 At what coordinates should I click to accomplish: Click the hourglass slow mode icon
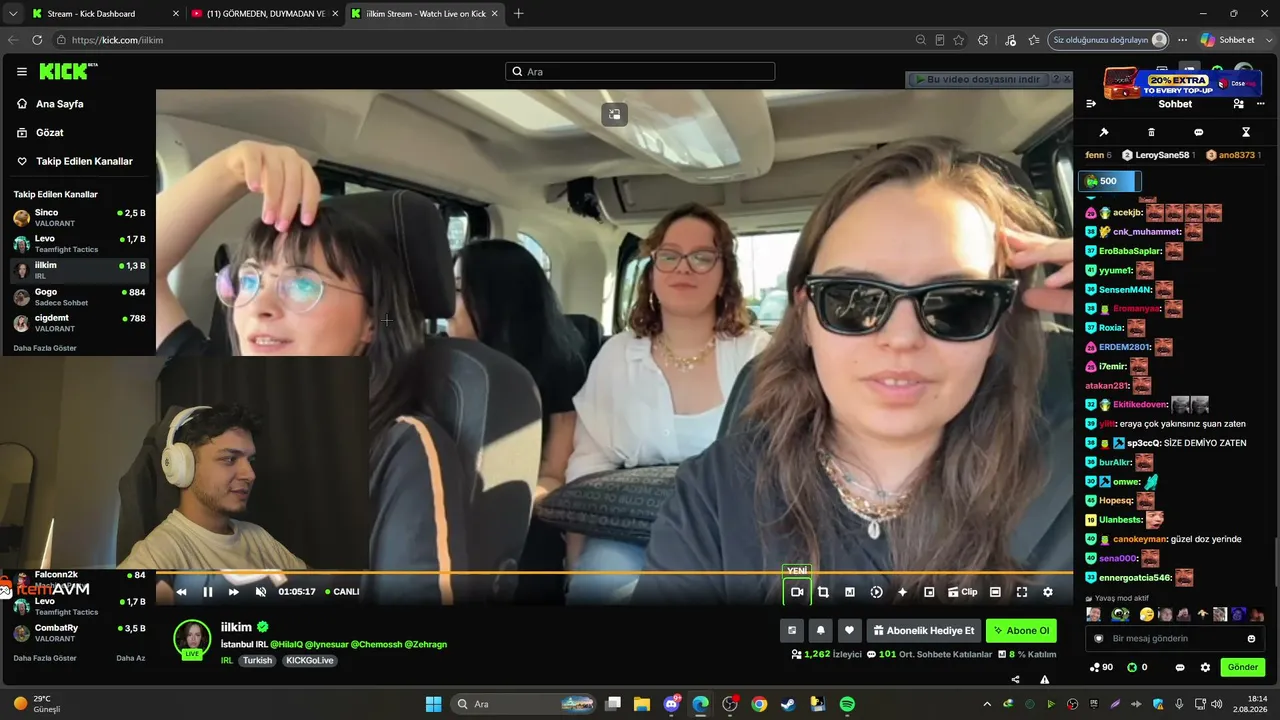pyautogui.click(x=1246, y=132)
